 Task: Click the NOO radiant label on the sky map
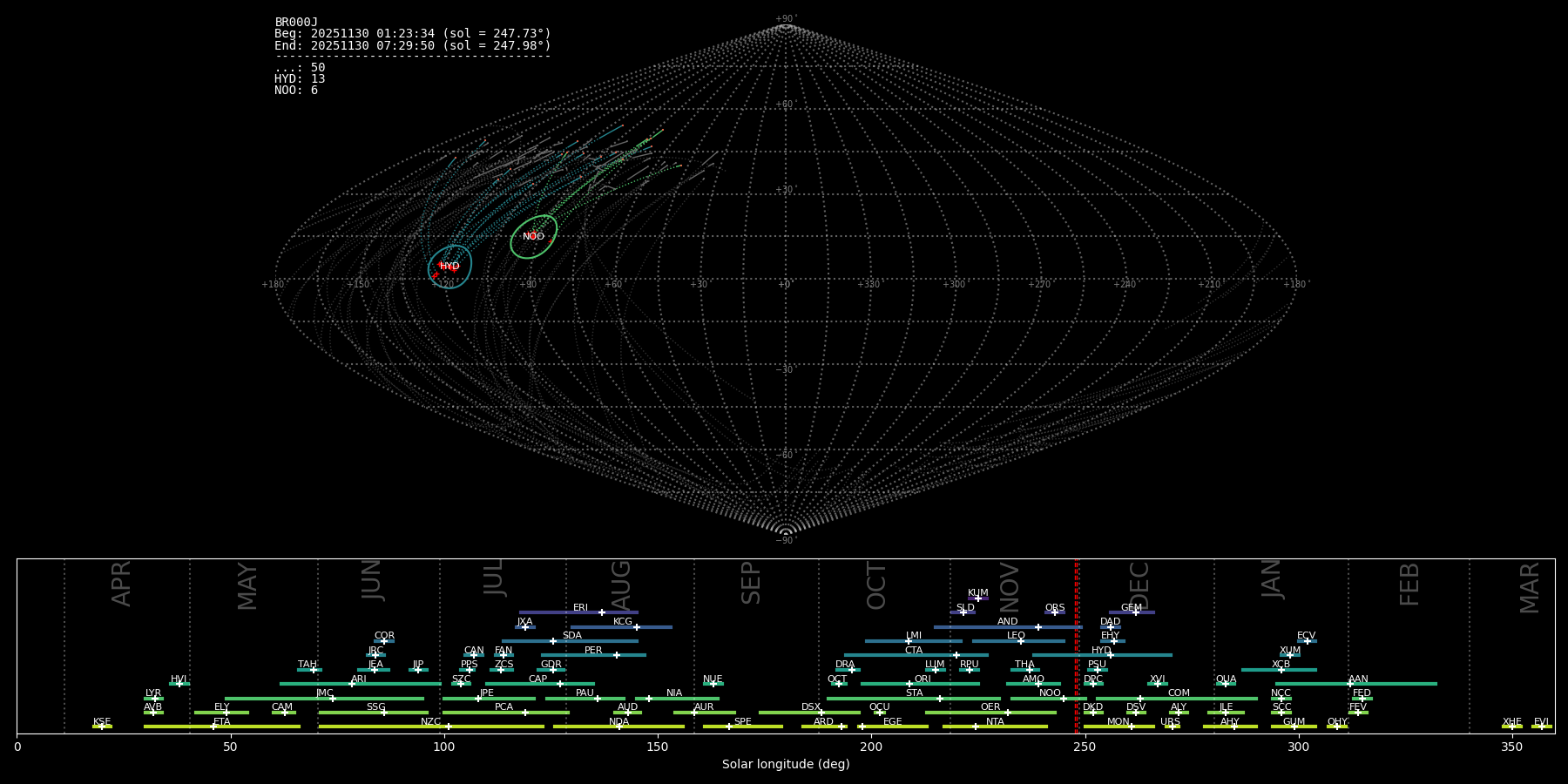click(533, 237)
